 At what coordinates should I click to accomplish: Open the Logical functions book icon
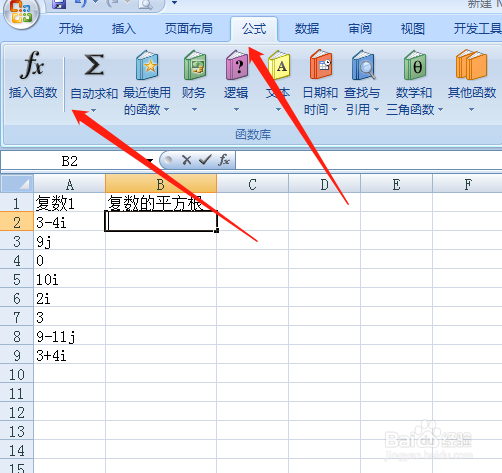[237, 65]
